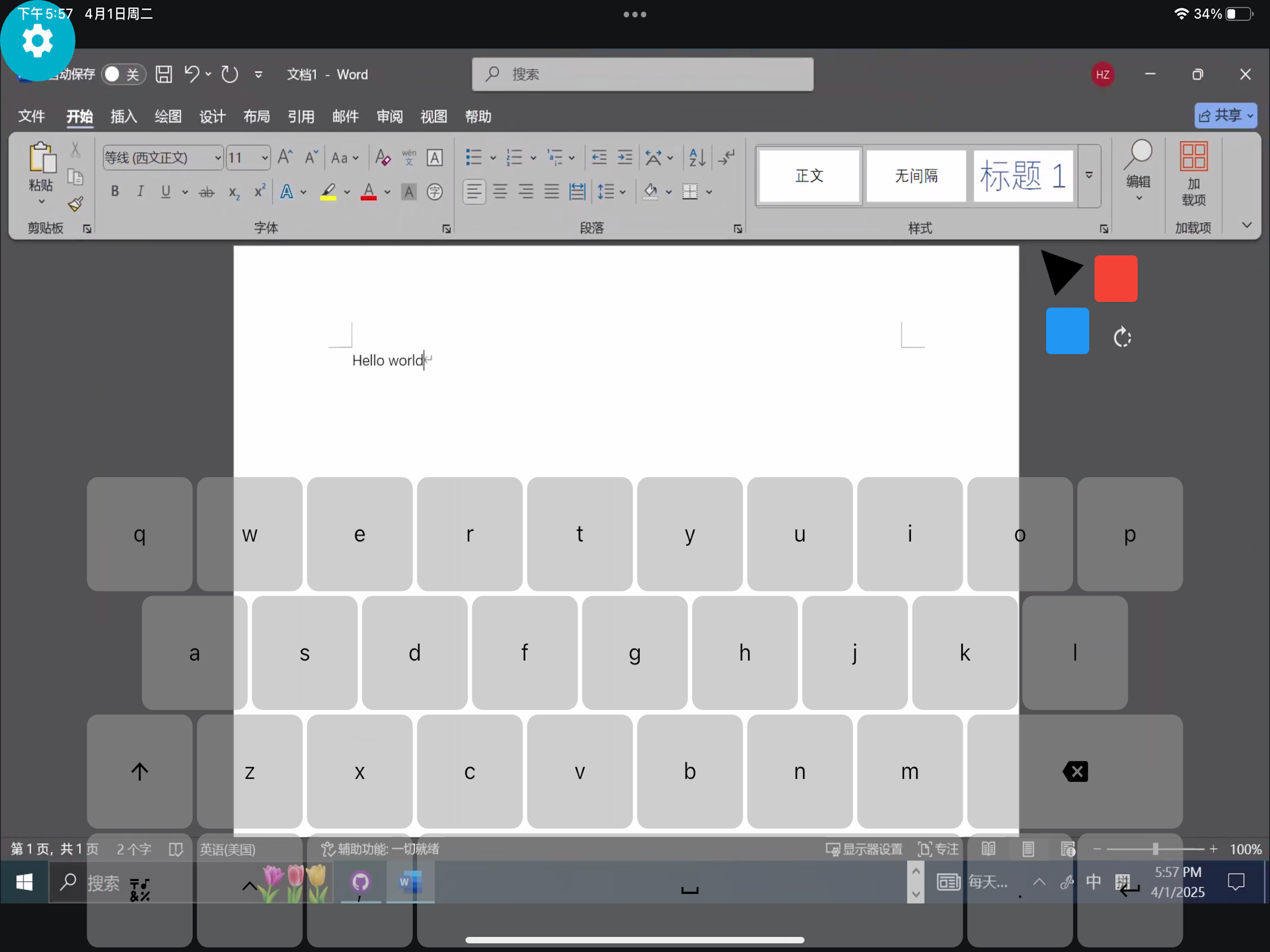Open the Change Case (Aa) dropdown

tap(344, 158)
